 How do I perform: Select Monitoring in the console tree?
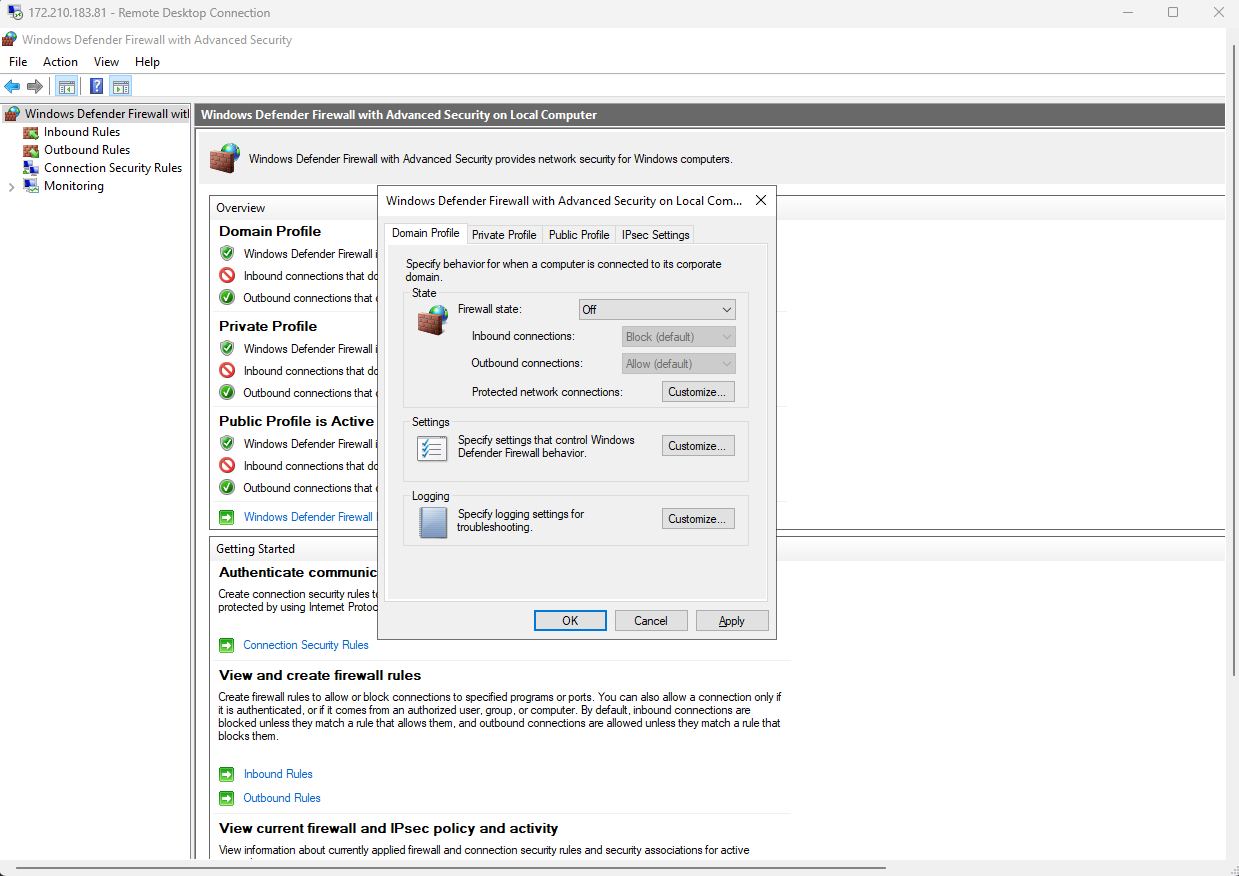(x=74, y=186)
